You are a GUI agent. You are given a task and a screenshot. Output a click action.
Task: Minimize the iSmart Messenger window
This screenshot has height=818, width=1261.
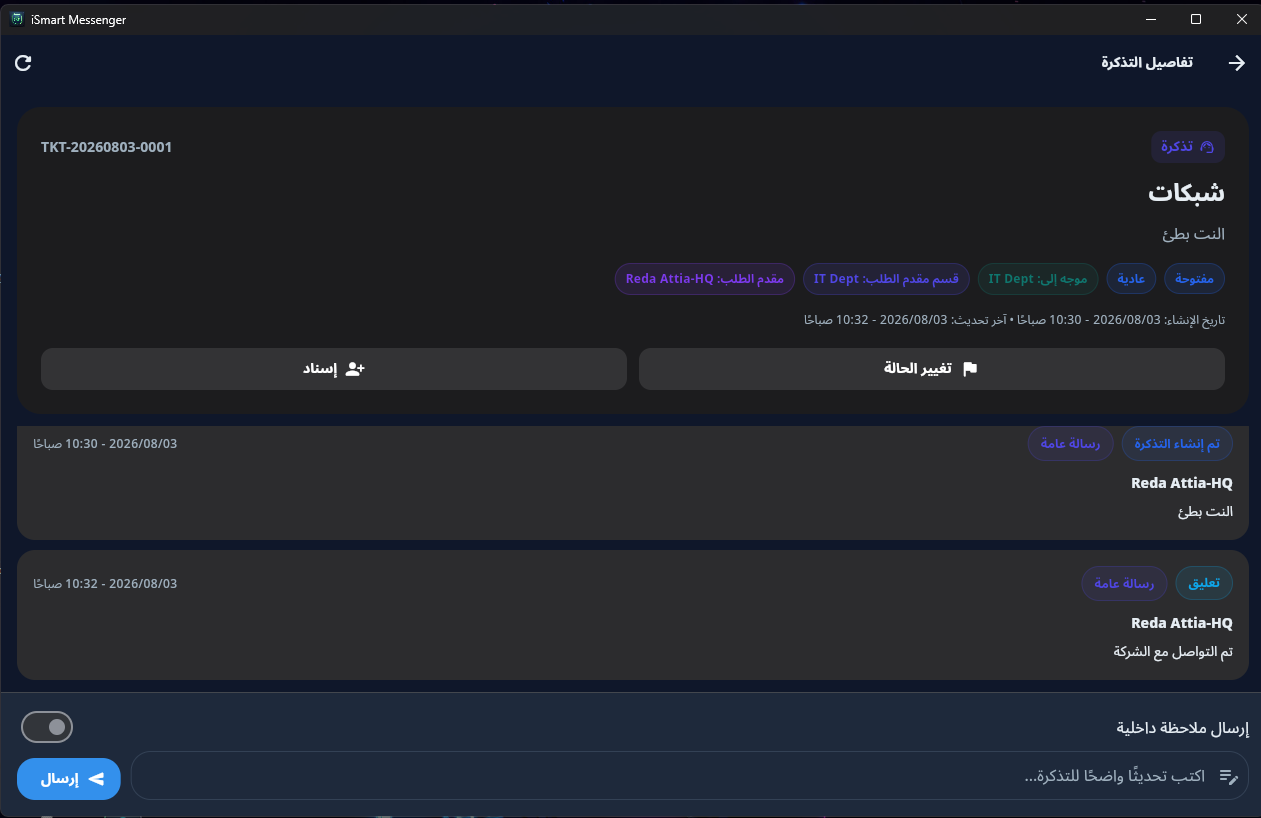1151,19
